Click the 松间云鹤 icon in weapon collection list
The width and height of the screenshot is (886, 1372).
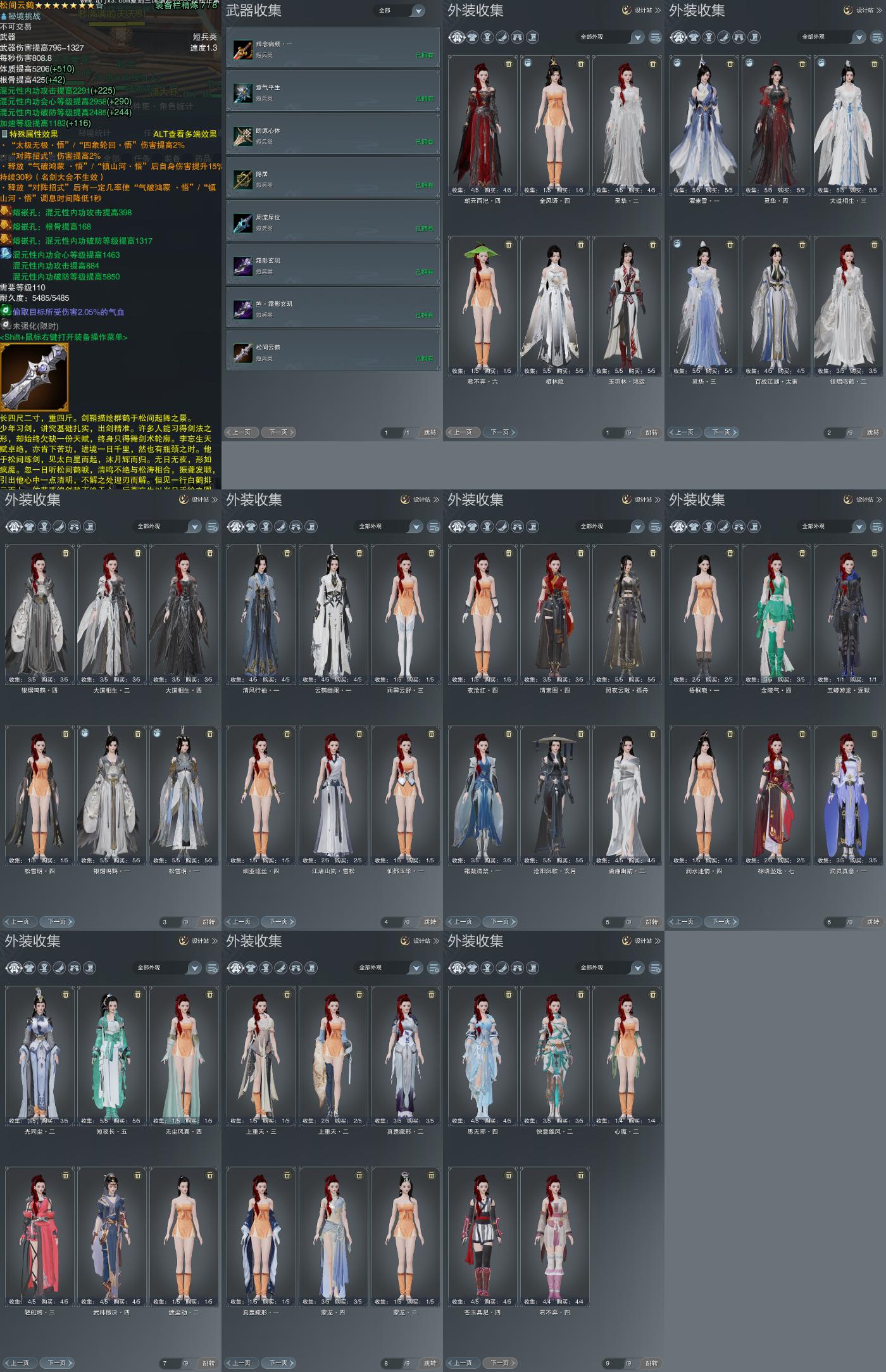coord(243,353)
